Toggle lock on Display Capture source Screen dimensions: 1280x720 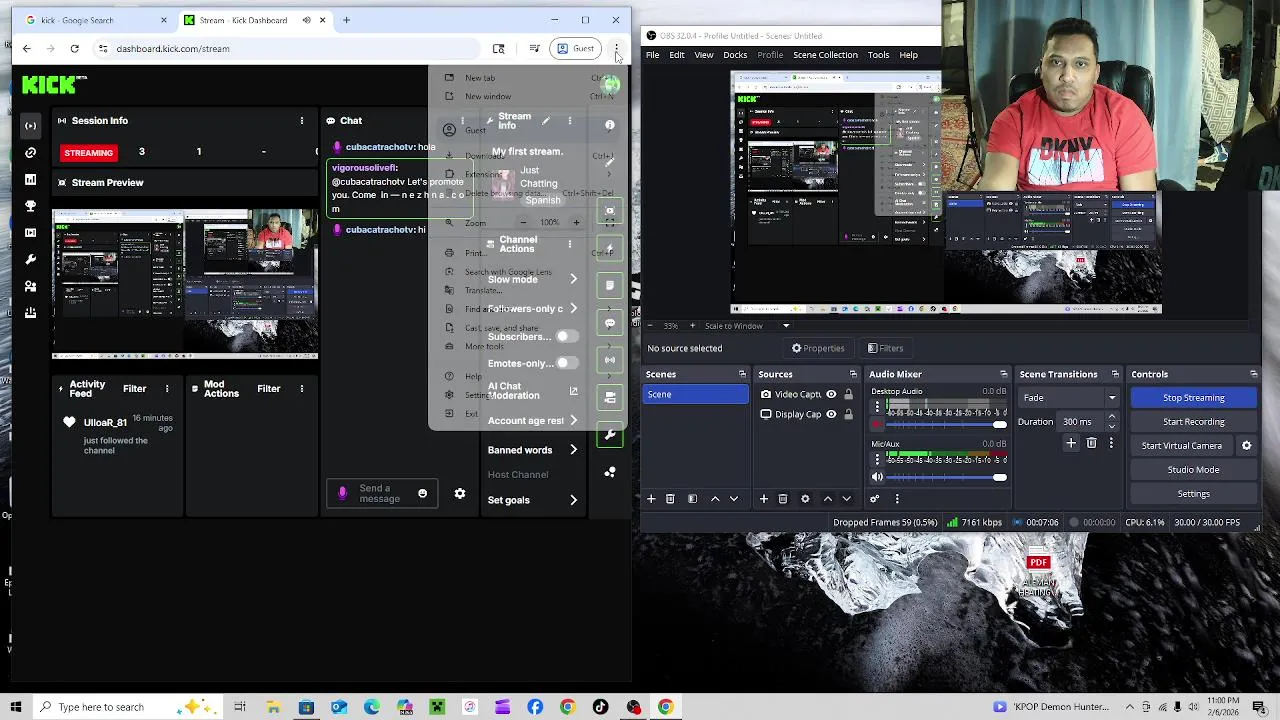pos(848,414)
